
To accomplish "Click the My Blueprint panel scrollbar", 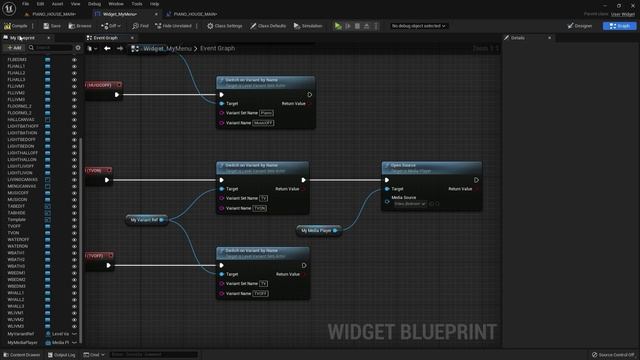I will click(81, 241).
